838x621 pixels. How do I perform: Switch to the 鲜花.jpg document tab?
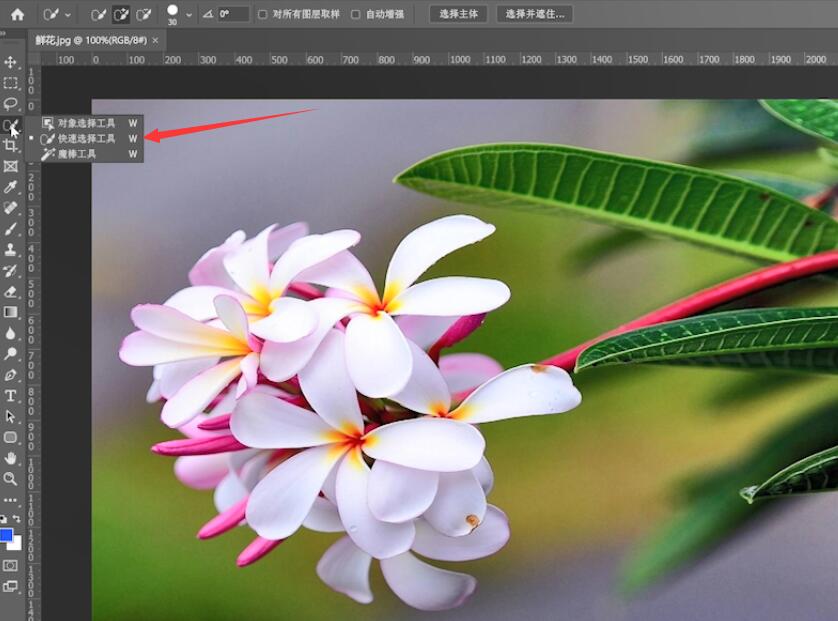click(91, 40)
